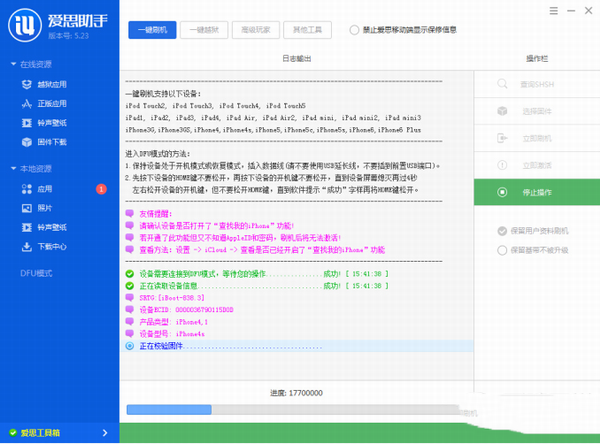The width and height of the screenshot is (600, 444).
Task: Open local 应用 grid icon
Action: tap(27, 189)
